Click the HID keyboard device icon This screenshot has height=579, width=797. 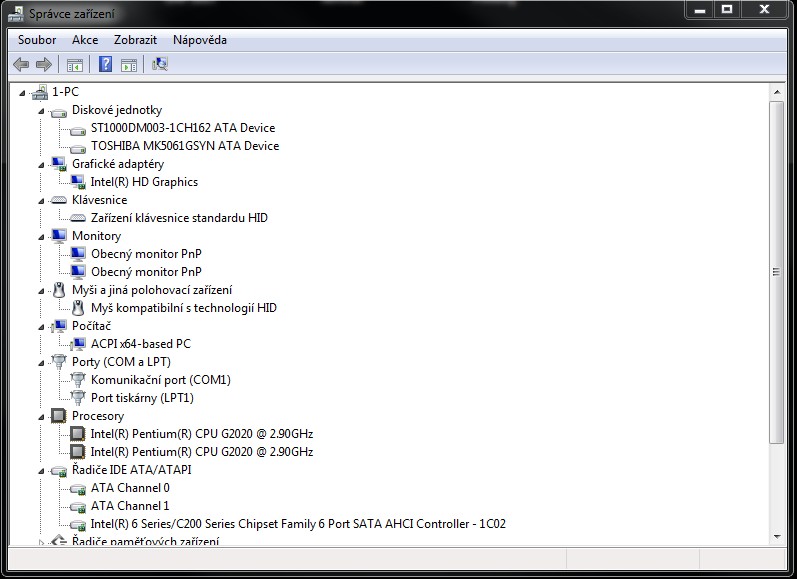78,218
